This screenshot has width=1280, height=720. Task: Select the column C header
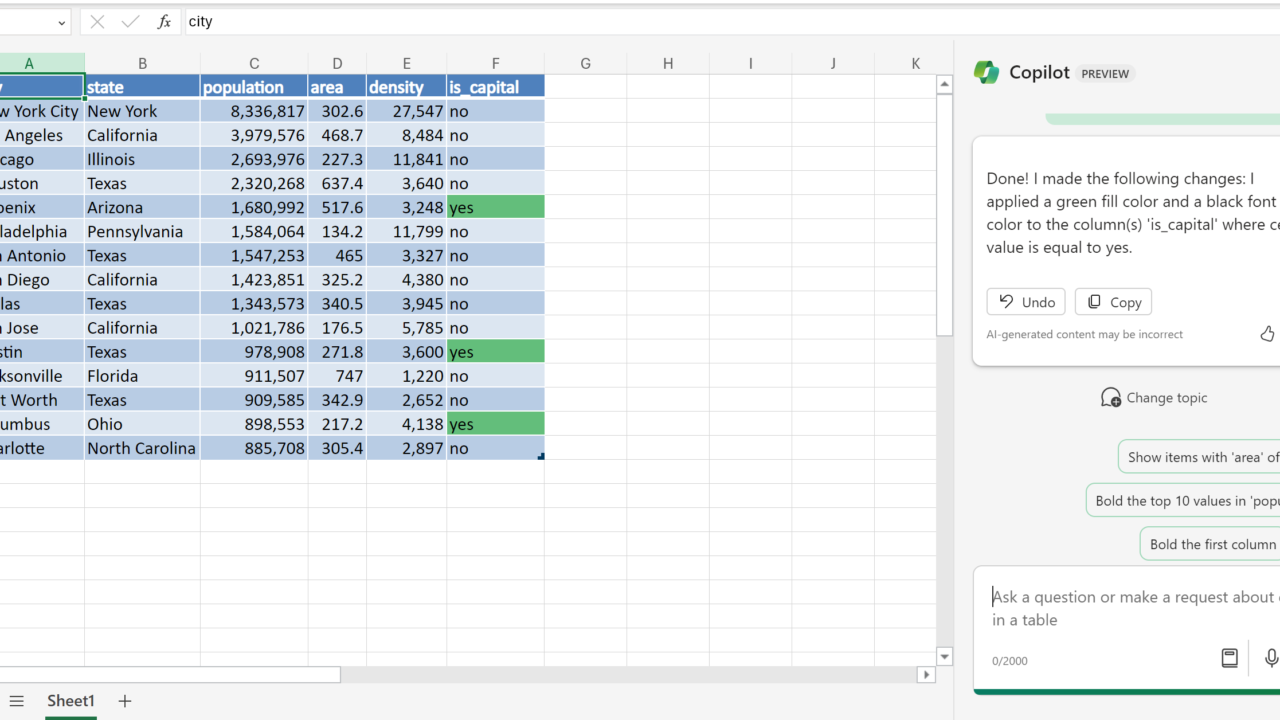254,63
